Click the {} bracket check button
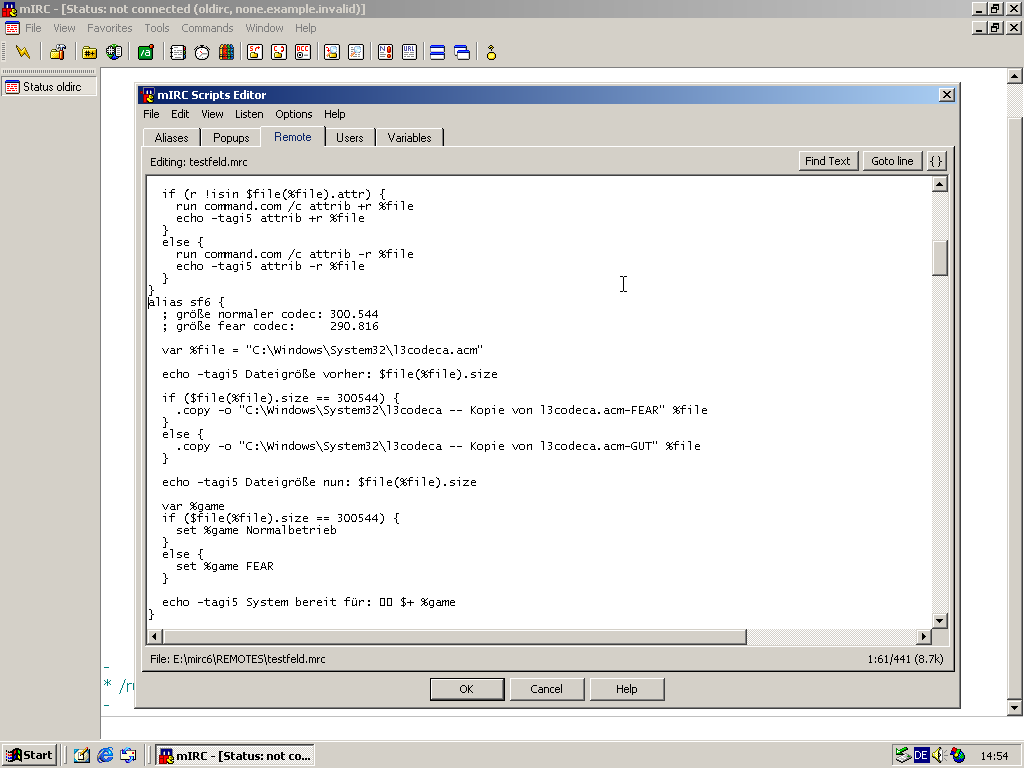1024x768 pixels. tap(936, 161)
